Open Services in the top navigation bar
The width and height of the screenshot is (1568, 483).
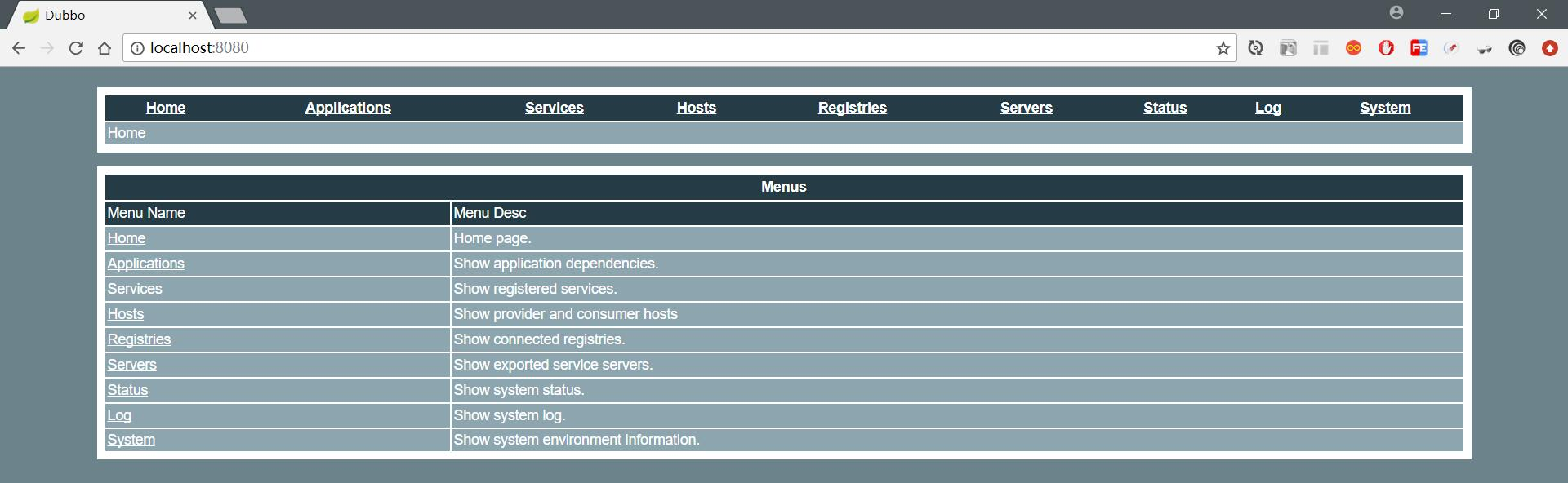[x=555, y=108]
